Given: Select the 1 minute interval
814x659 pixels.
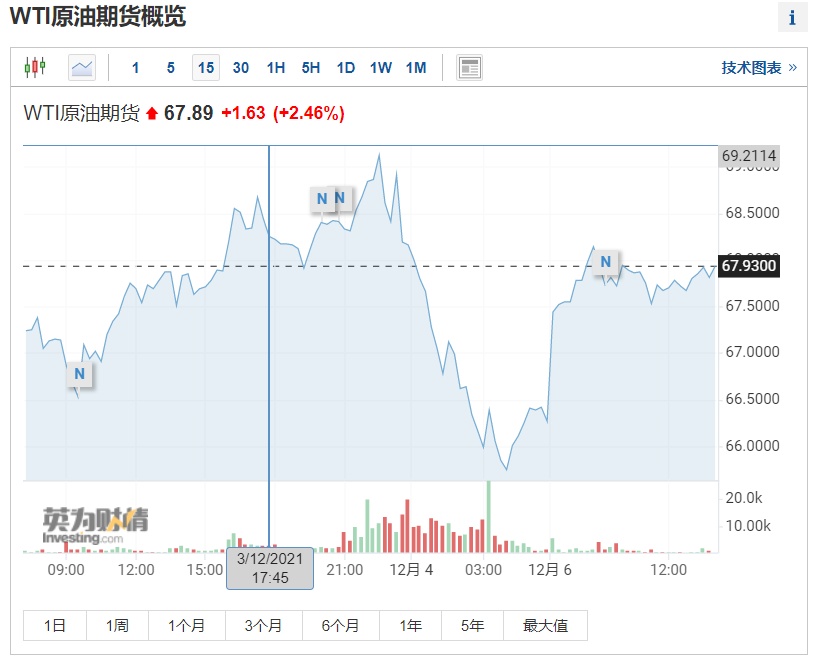Looking at the screenshot, I should tap(135, 68).
